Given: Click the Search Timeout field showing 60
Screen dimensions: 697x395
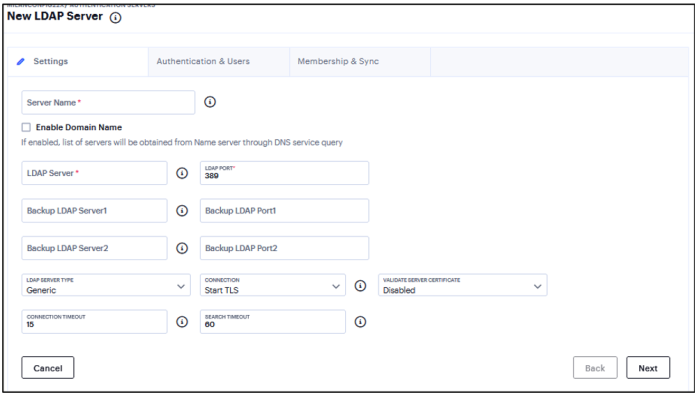Looking at the screenshot, I should pyautogui.click(x=272, y=322).
